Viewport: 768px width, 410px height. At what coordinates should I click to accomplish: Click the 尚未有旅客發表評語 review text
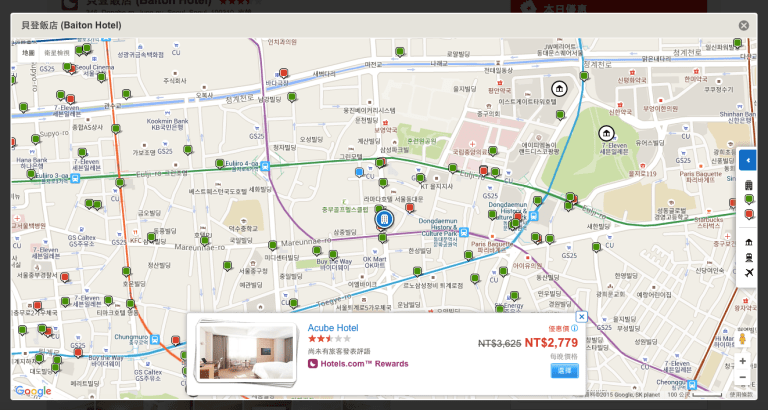pyautogui.click(x=339, y=351)
